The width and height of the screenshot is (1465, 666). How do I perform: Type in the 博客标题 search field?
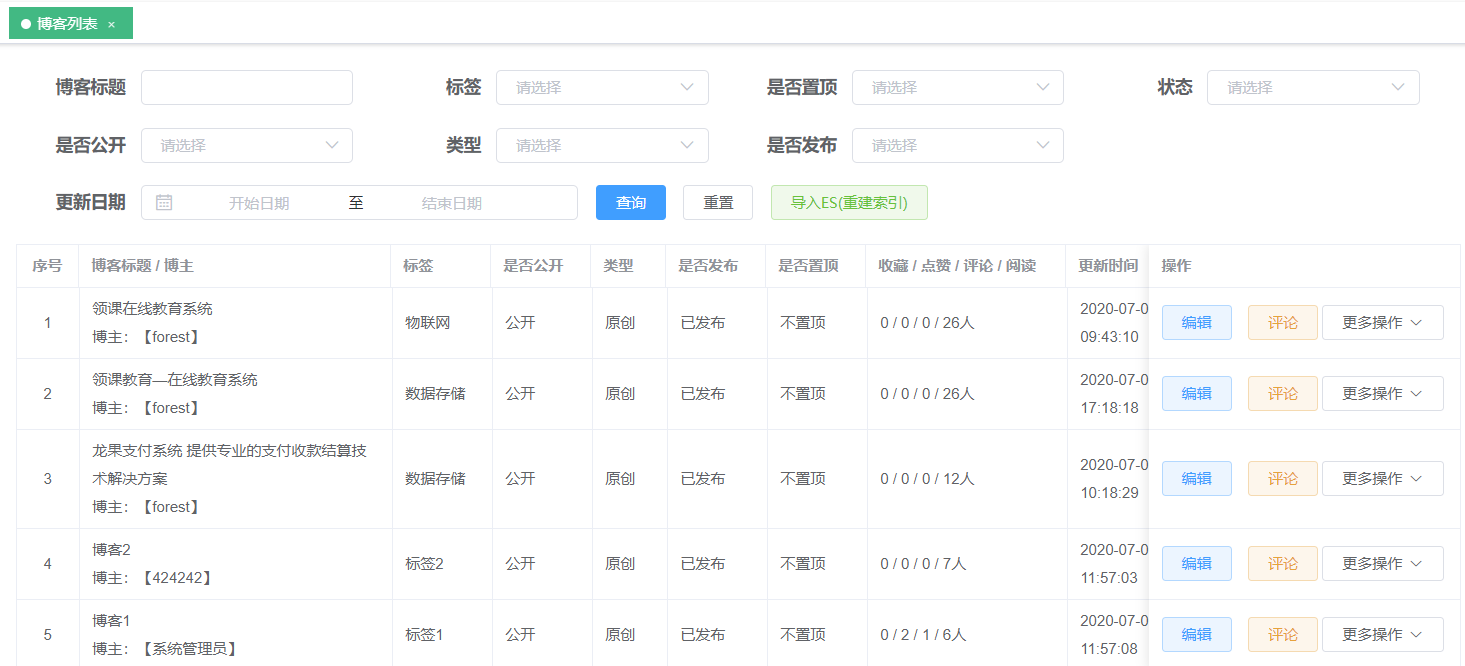pos(247,88)
